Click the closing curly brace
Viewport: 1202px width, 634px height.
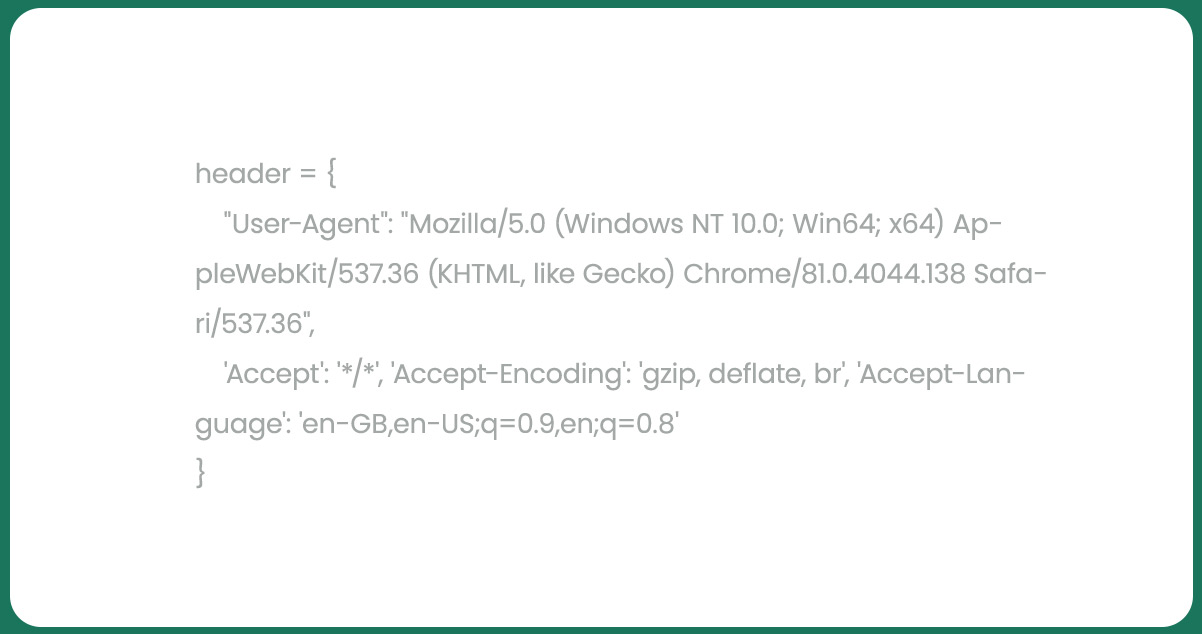point(201,473)
